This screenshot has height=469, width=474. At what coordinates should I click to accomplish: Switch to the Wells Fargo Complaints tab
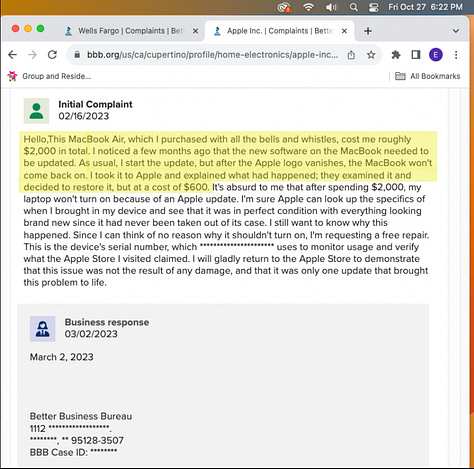click(131, 31)
